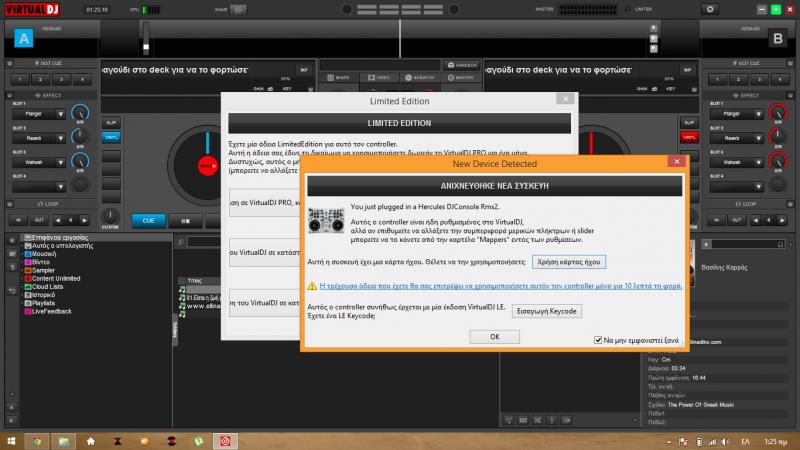Click the Windows Start button
Viewport: 800px width, 450px height.
[x=10, y=440]
